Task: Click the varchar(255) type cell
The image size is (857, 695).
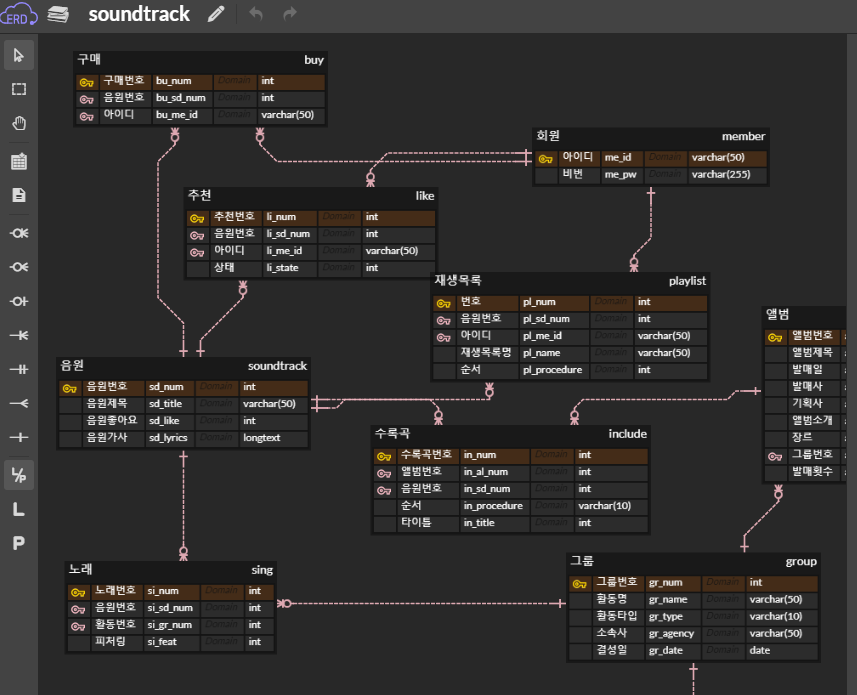Action: [727, 174]
